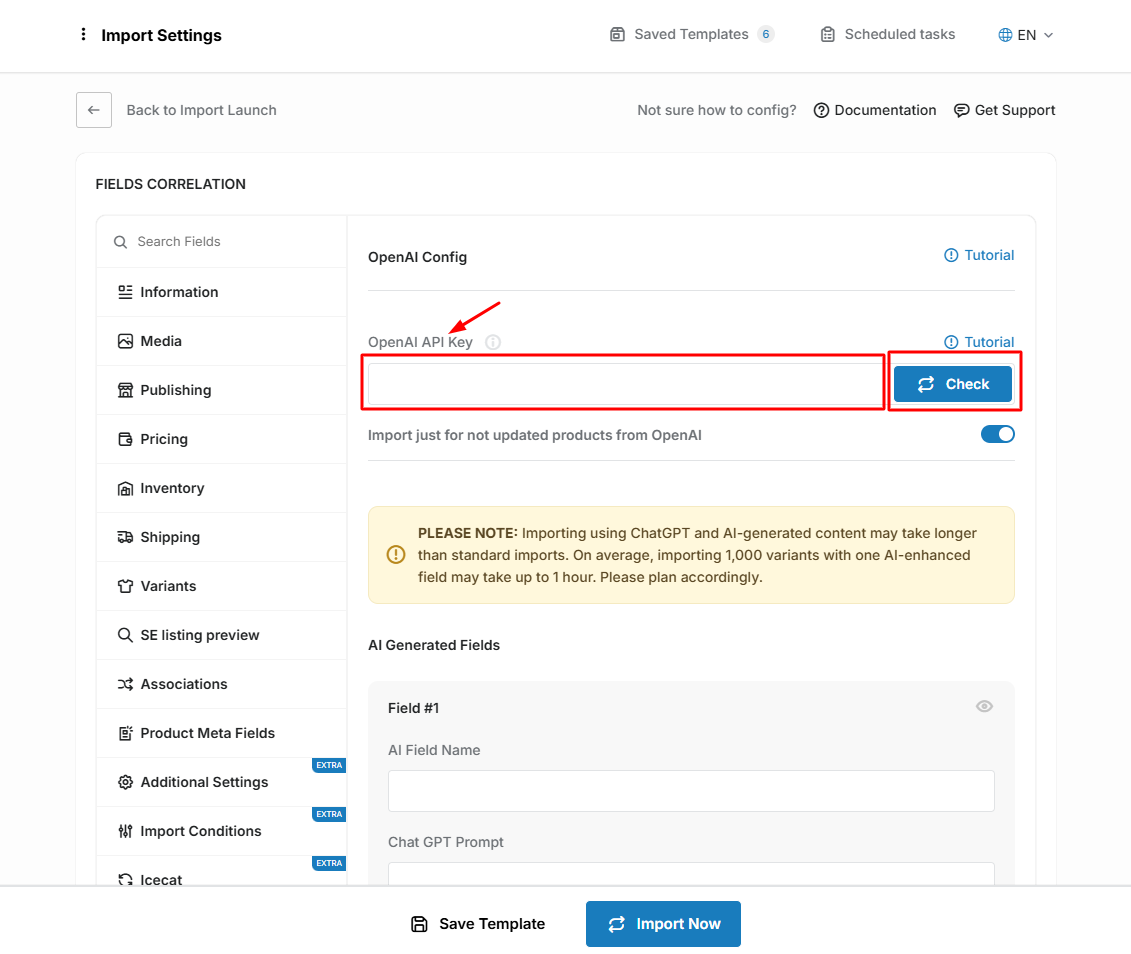Click the Documentation question-mark icon
Screen dimensions: 1131x954
pos(821,110)
